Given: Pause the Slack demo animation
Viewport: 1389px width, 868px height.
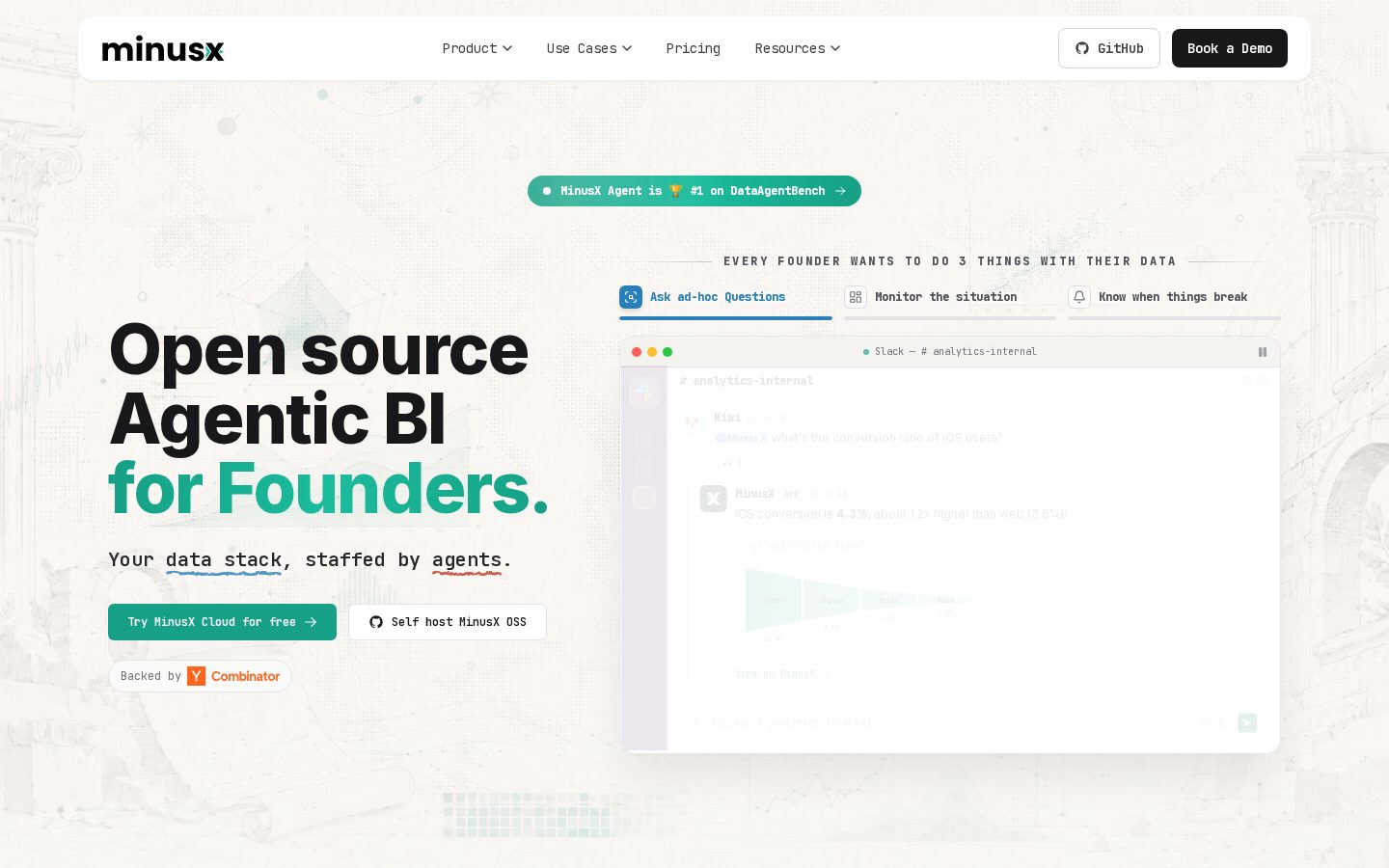Looking at the screenshot, I should [1262, 352].
